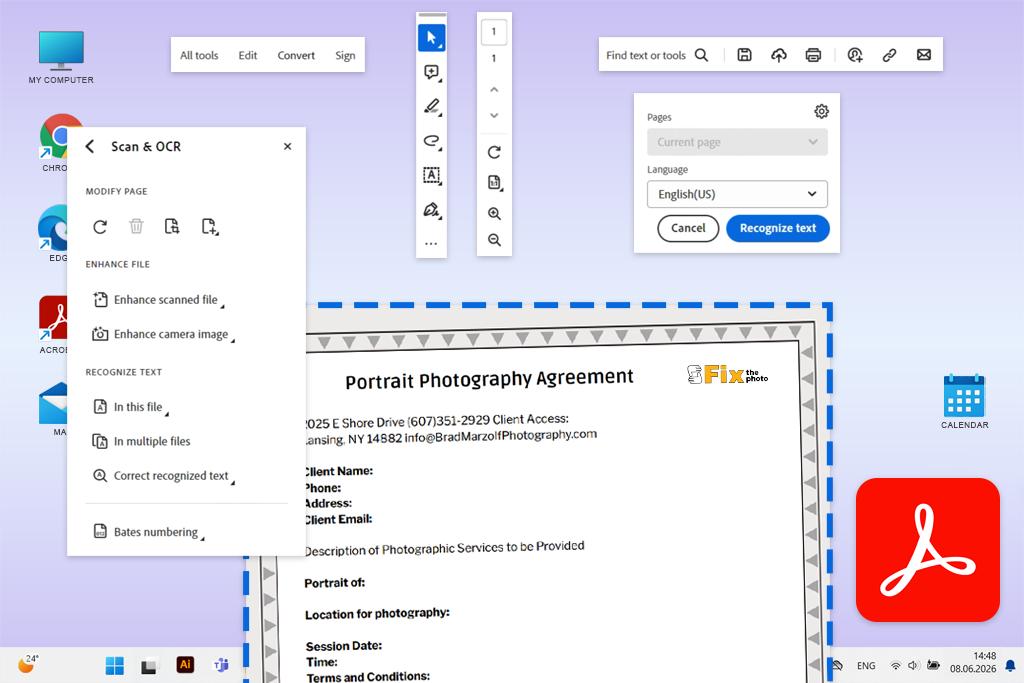Image resolution: width=1024 pixels, height=683 pixels.
Task: Go to previous page arrow
Action: [494, 89]
